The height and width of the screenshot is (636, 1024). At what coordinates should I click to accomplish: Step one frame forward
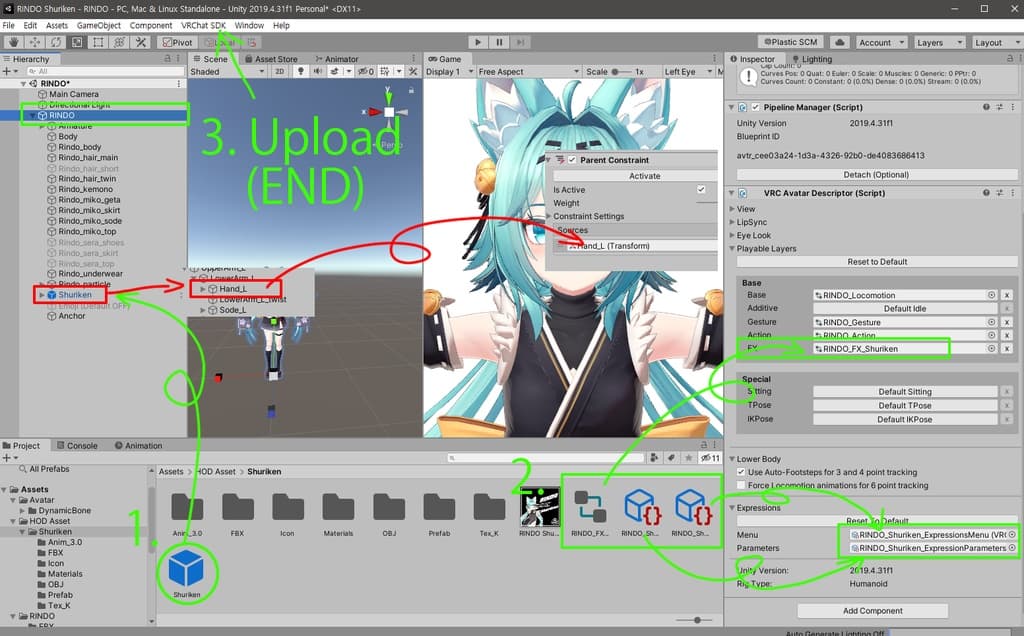click(x=520, y=42)
